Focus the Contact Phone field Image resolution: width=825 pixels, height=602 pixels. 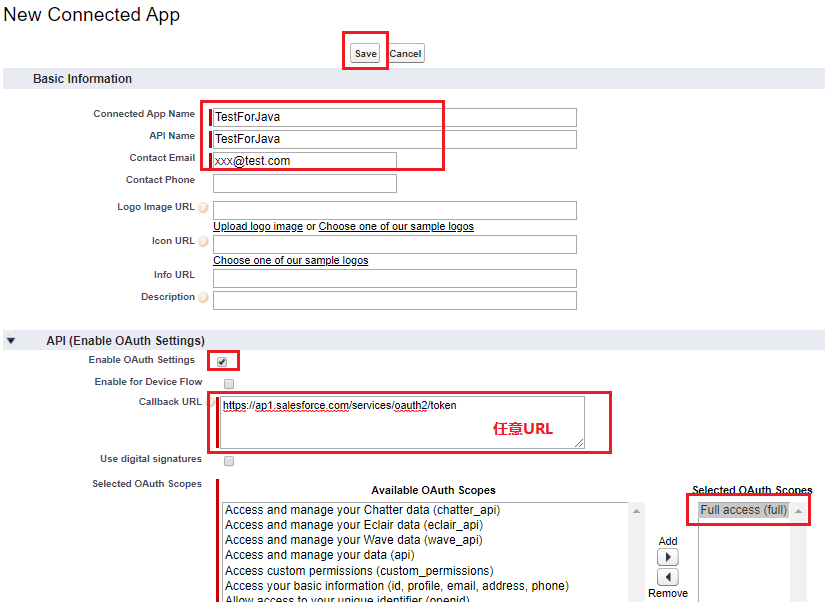point(305,184)
